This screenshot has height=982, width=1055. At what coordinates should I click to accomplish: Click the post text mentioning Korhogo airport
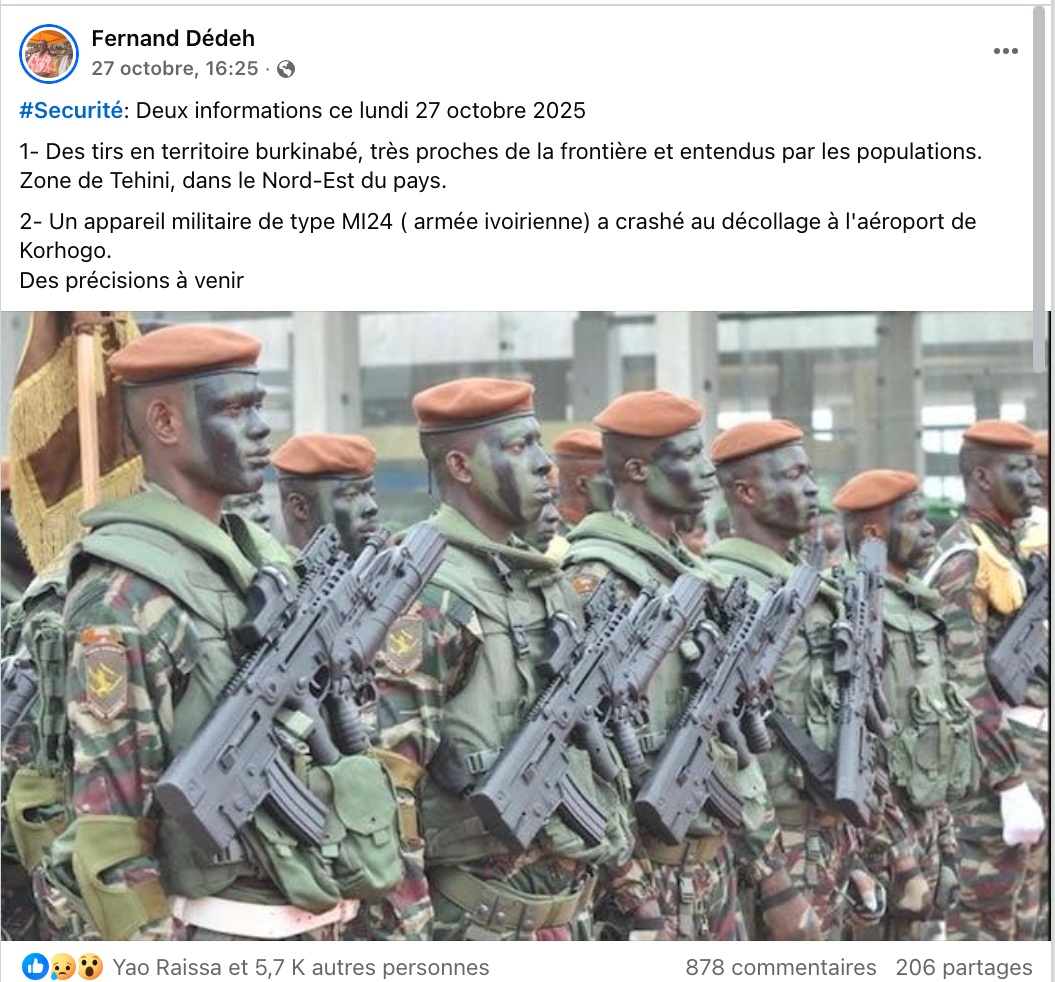(x=498, y=236)
